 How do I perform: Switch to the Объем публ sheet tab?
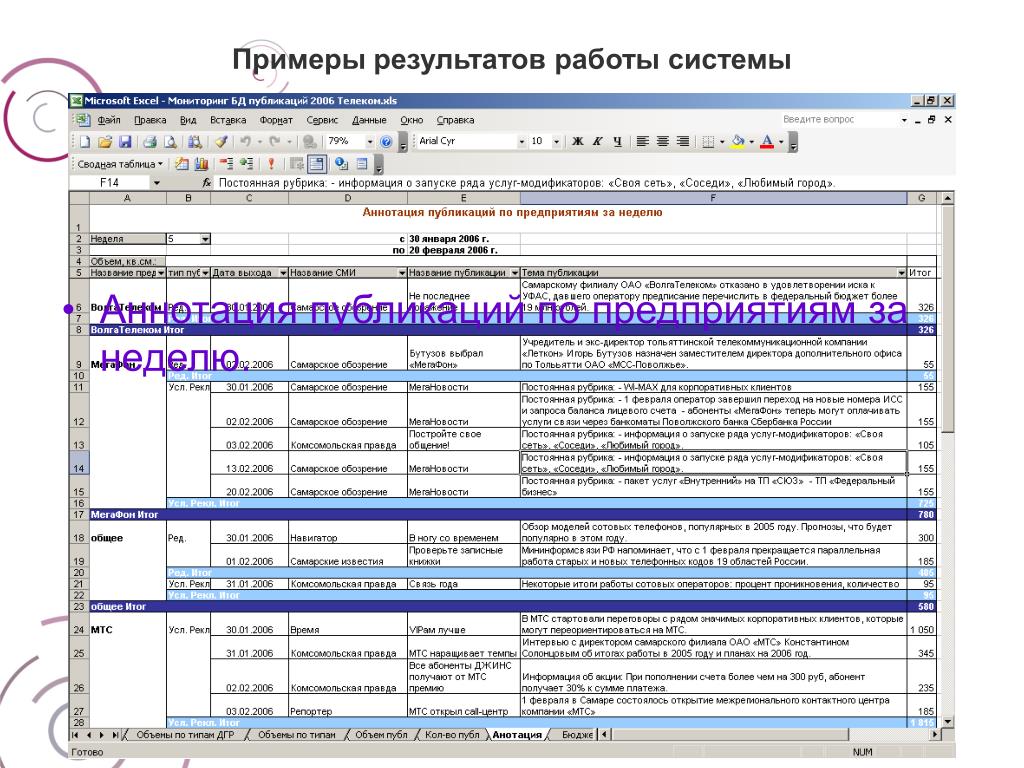tap(381, 735)
